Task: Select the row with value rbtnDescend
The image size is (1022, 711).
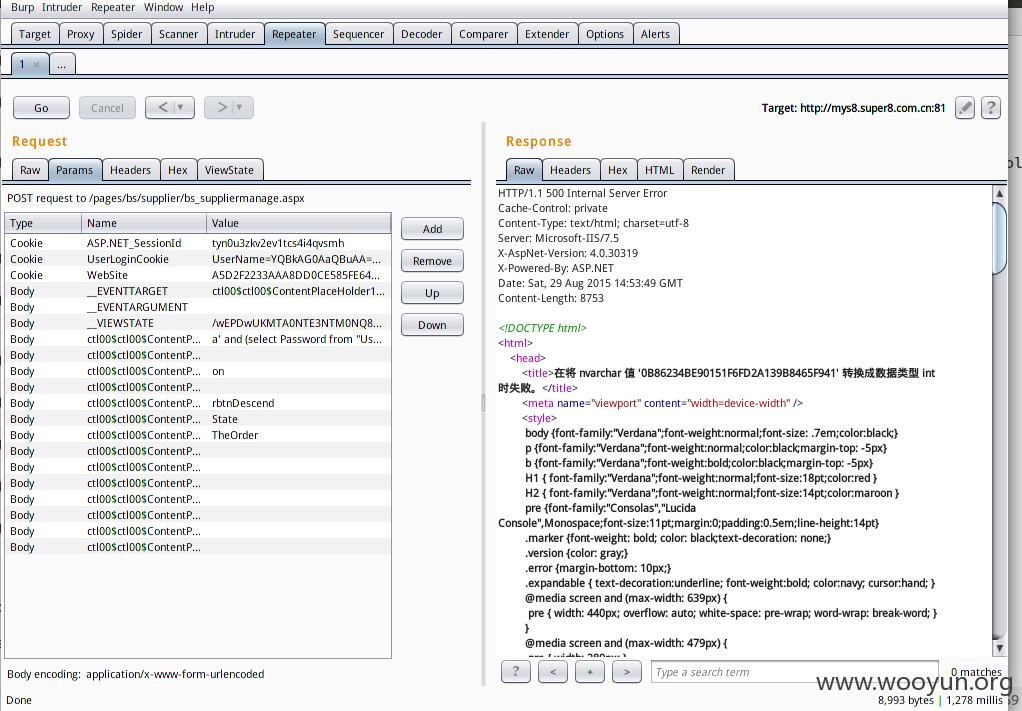Action: 198,403
